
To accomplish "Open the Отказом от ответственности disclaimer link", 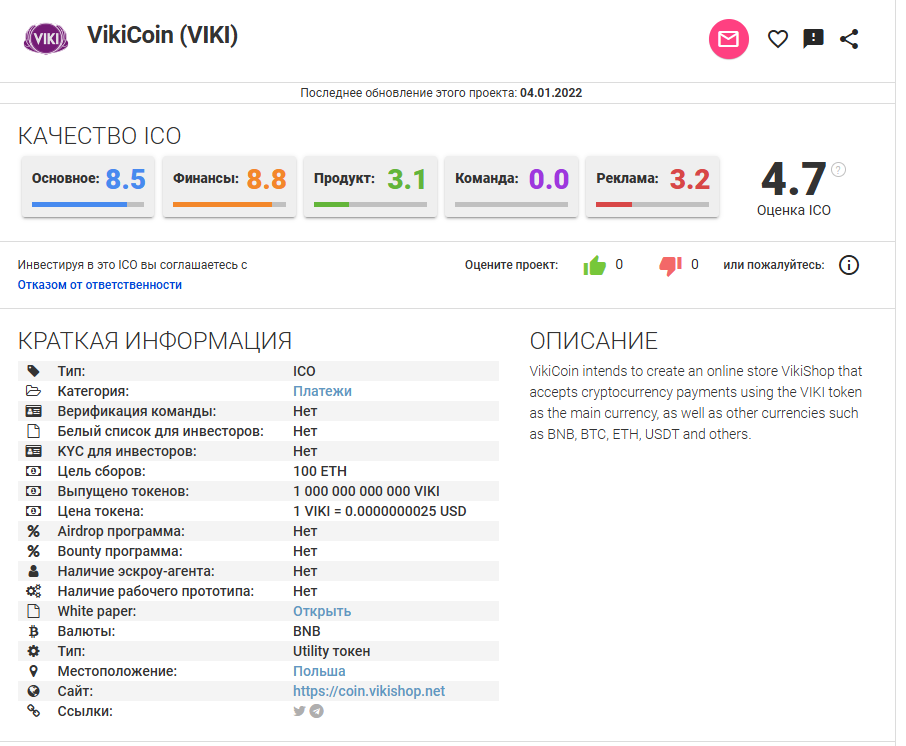I will [x=99, y=285].
